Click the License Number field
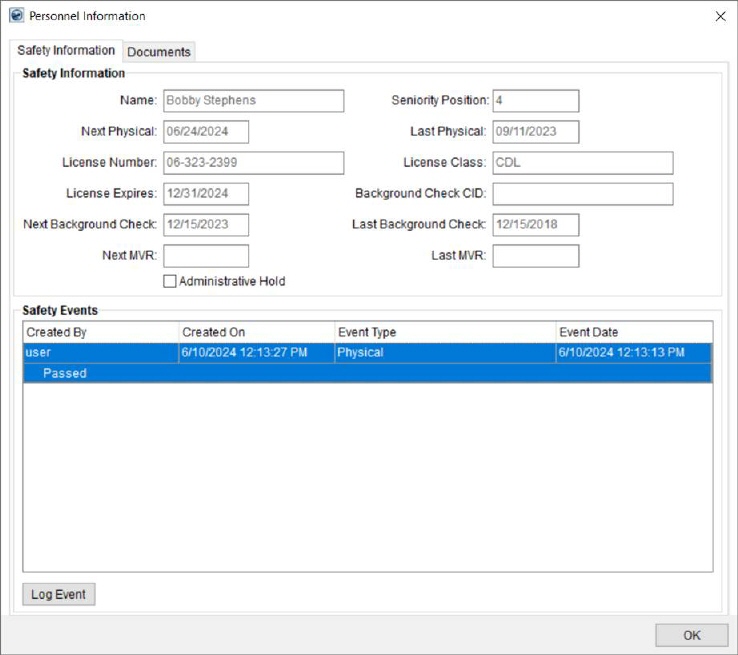 point(254,163)
